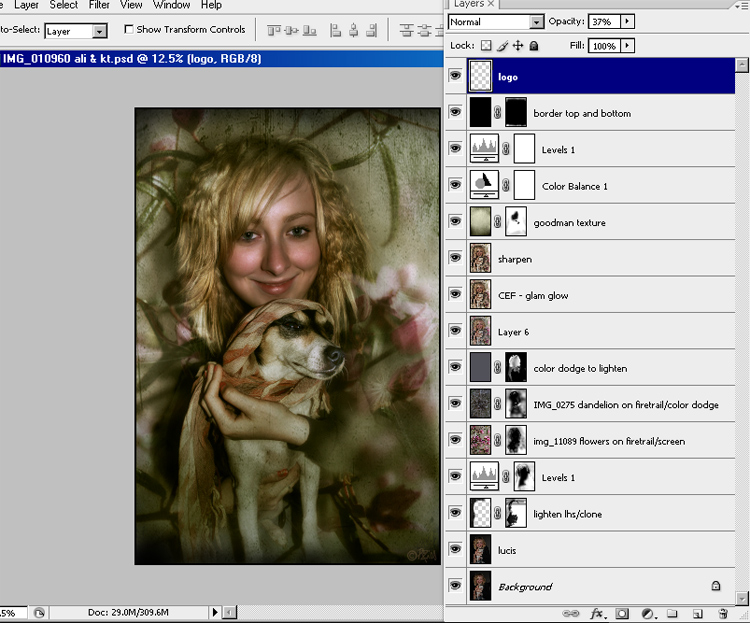
Task: Click the color dodge layer mask thumbnail
Action: pos(516,368)
